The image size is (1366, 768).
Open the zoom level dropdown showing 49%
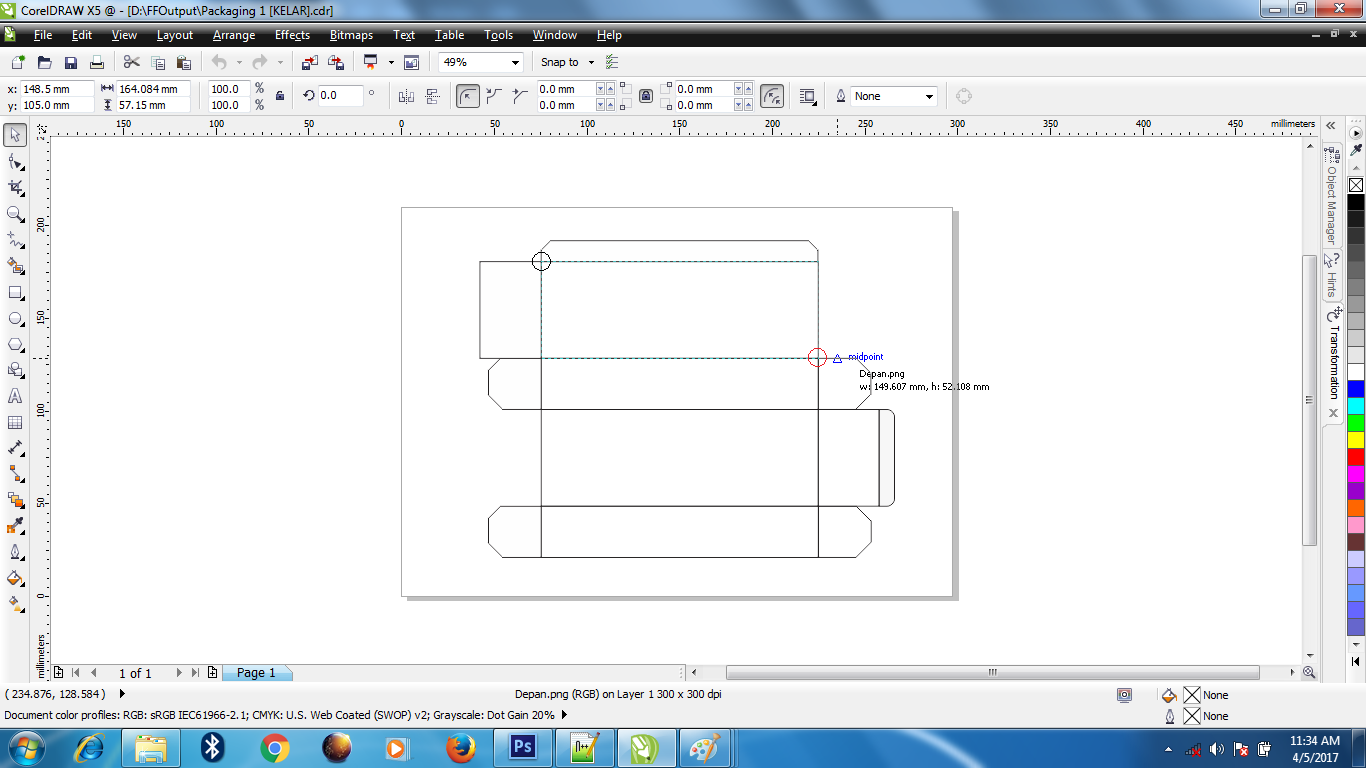[x=516, y=62]
